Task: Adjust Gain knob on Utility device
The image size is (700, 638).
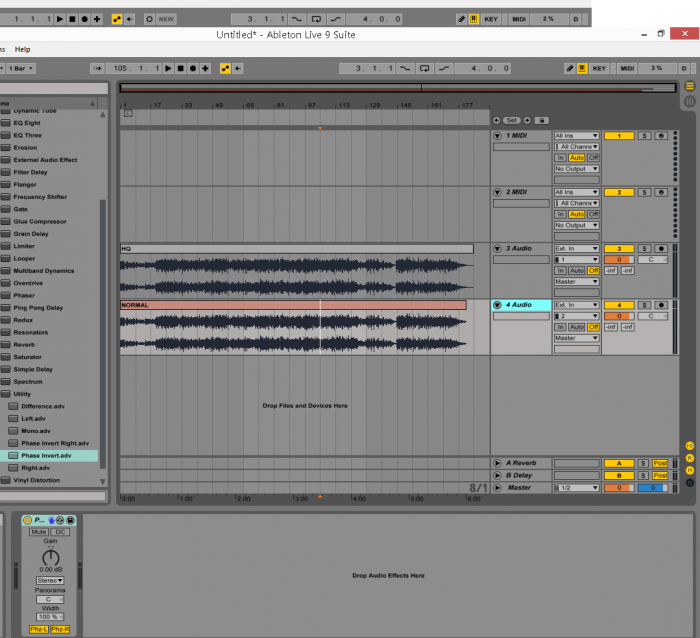Action: (x=50, y=557)
